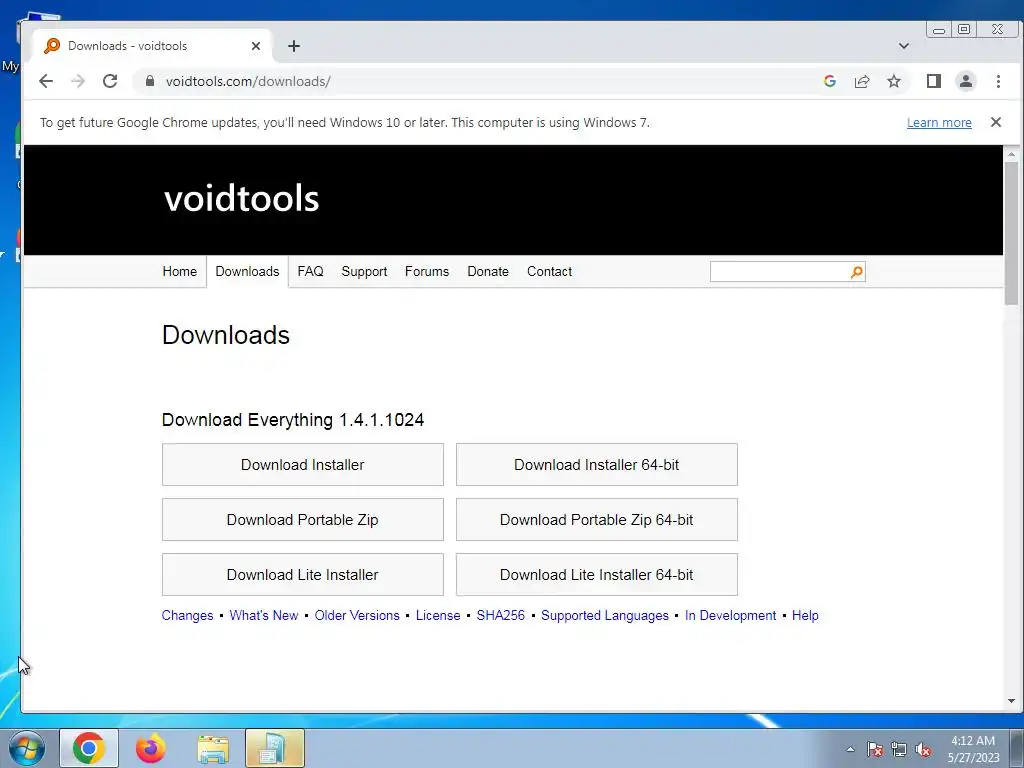Click Chrome icon in taskbar

[89, 748]
